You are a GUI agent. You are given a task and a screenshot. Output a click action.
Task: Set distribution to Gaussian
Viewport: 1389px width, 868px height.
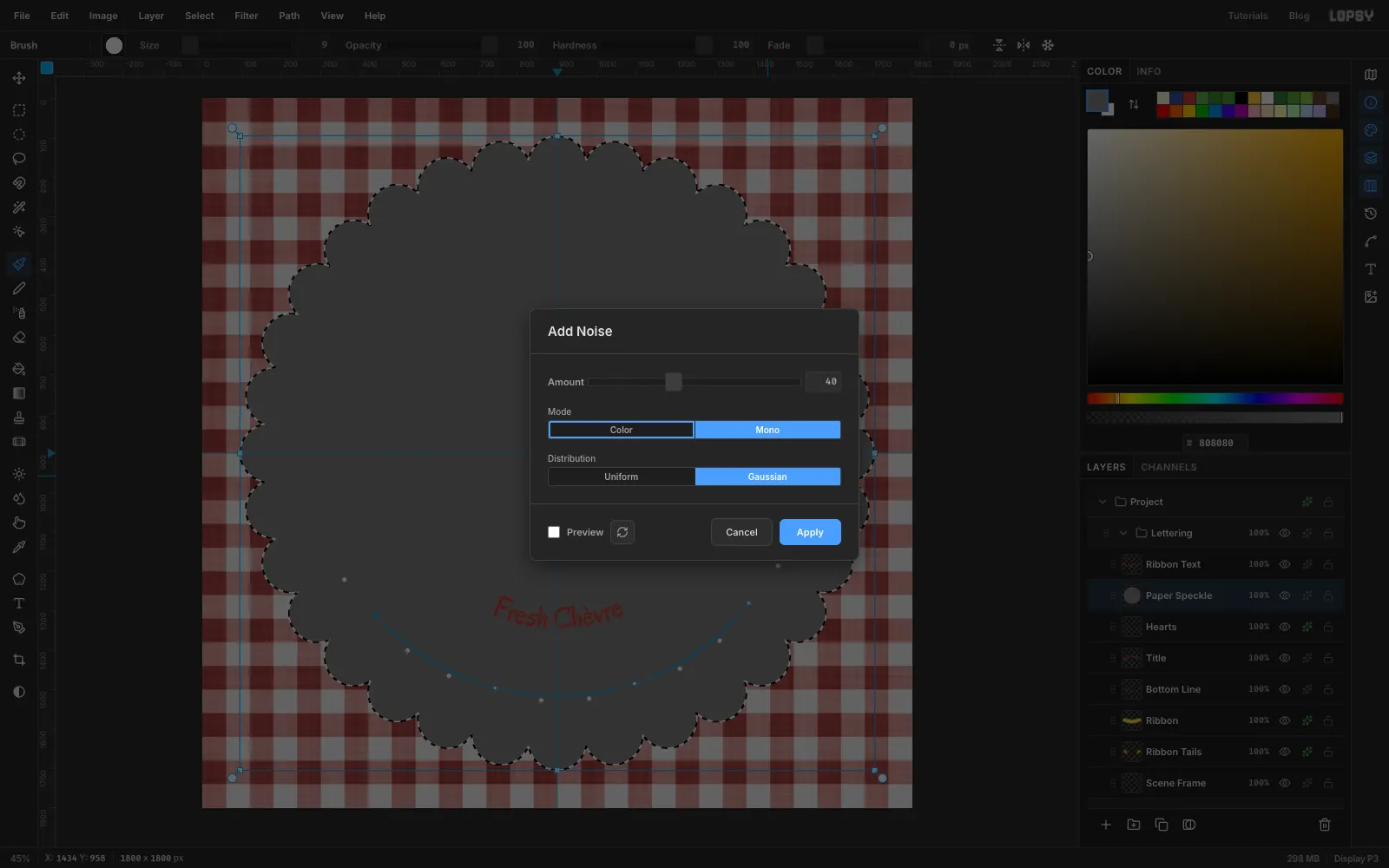767,477
